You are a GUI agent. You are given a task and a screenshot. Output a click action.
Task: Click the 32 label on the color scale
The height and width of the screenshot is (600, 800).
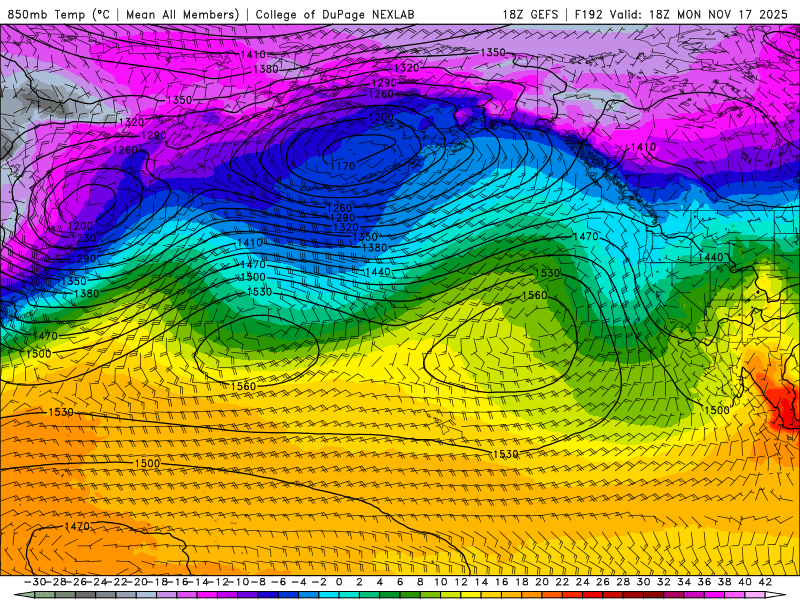click(x=664, y=582)
